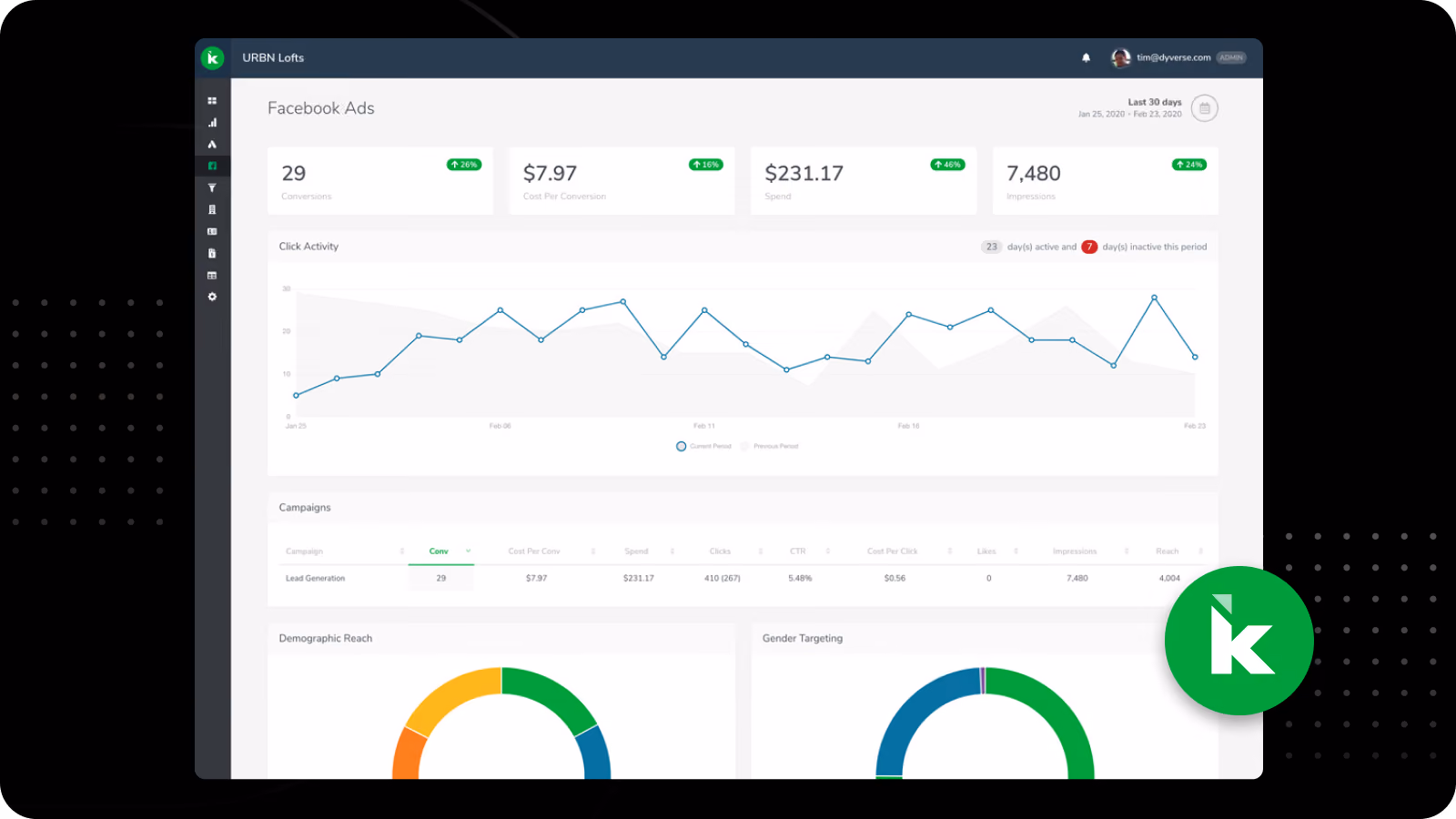Sort by the Campaign column arrows
Screen dimensions: 1456x819
(x=401, y=551)
